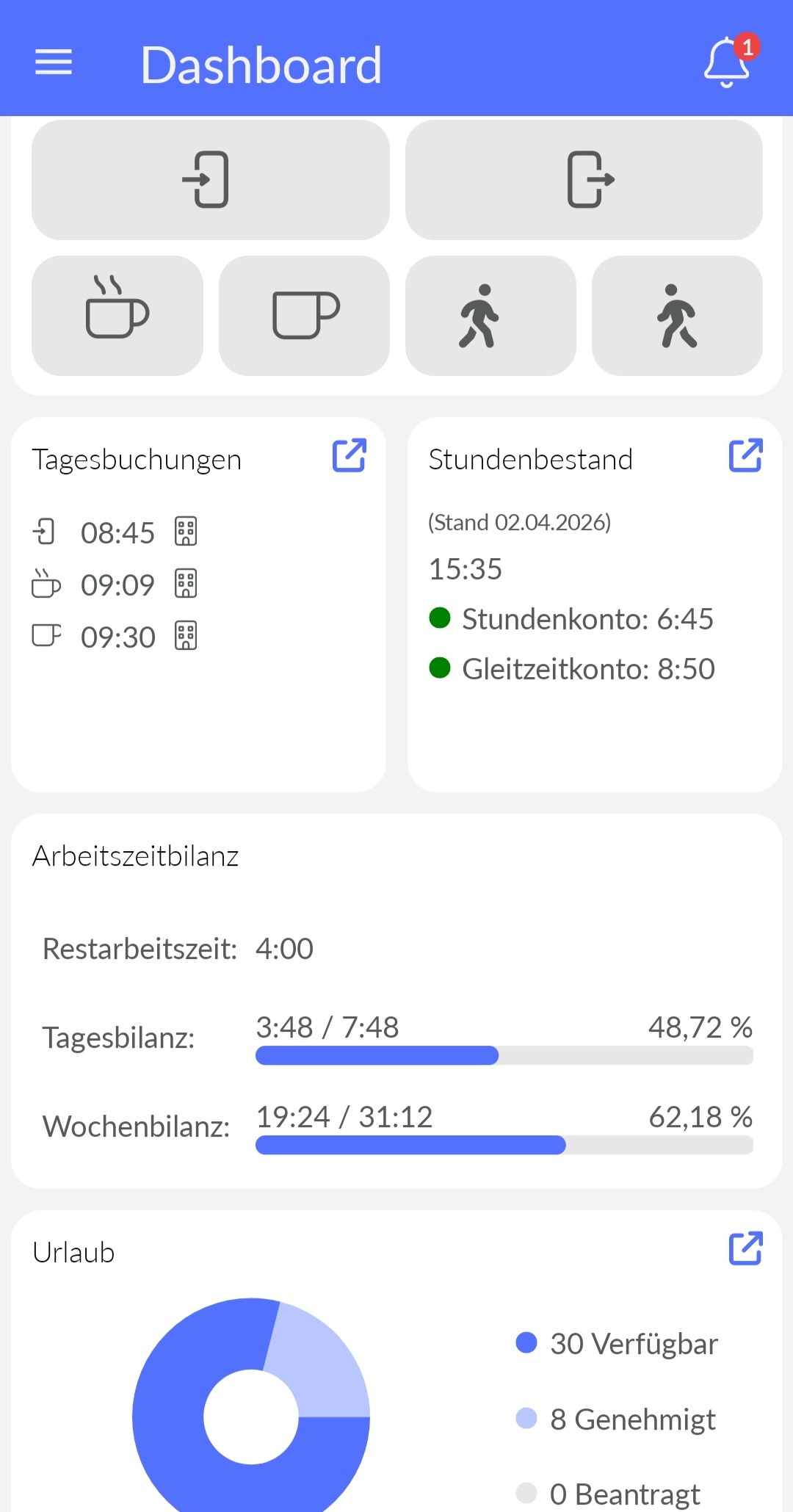The image size is (793, 1512).
Task: Select the 09:09 break start entry
Action: tap(117, 585)
